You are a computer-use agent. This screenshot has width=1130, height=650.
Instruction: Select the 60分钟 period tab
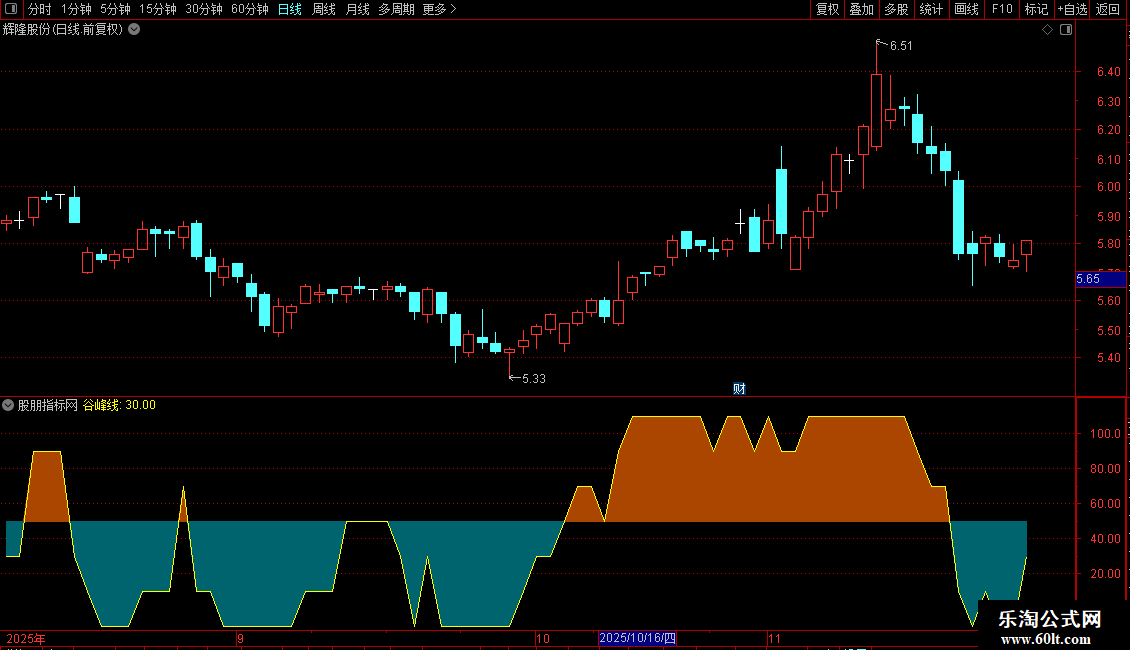point(250,9)
